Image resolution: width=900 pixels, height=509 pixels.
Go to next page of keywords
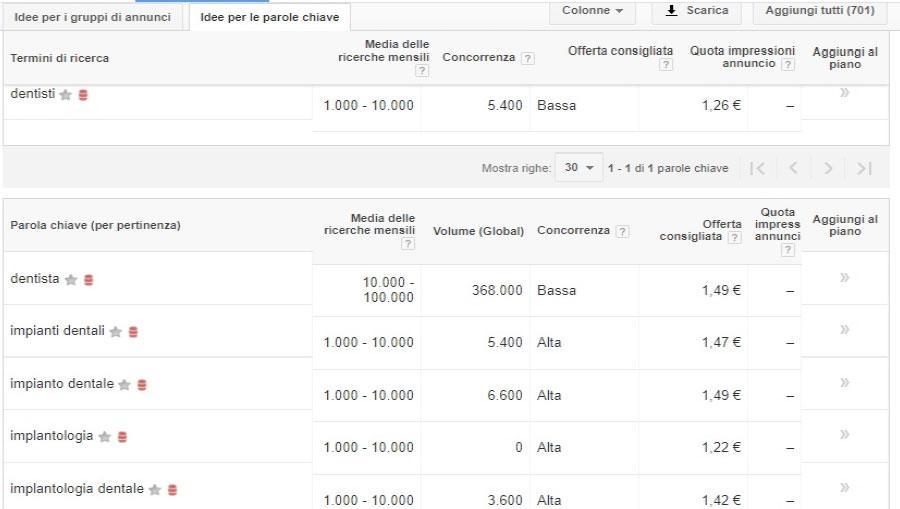[828, 168]
